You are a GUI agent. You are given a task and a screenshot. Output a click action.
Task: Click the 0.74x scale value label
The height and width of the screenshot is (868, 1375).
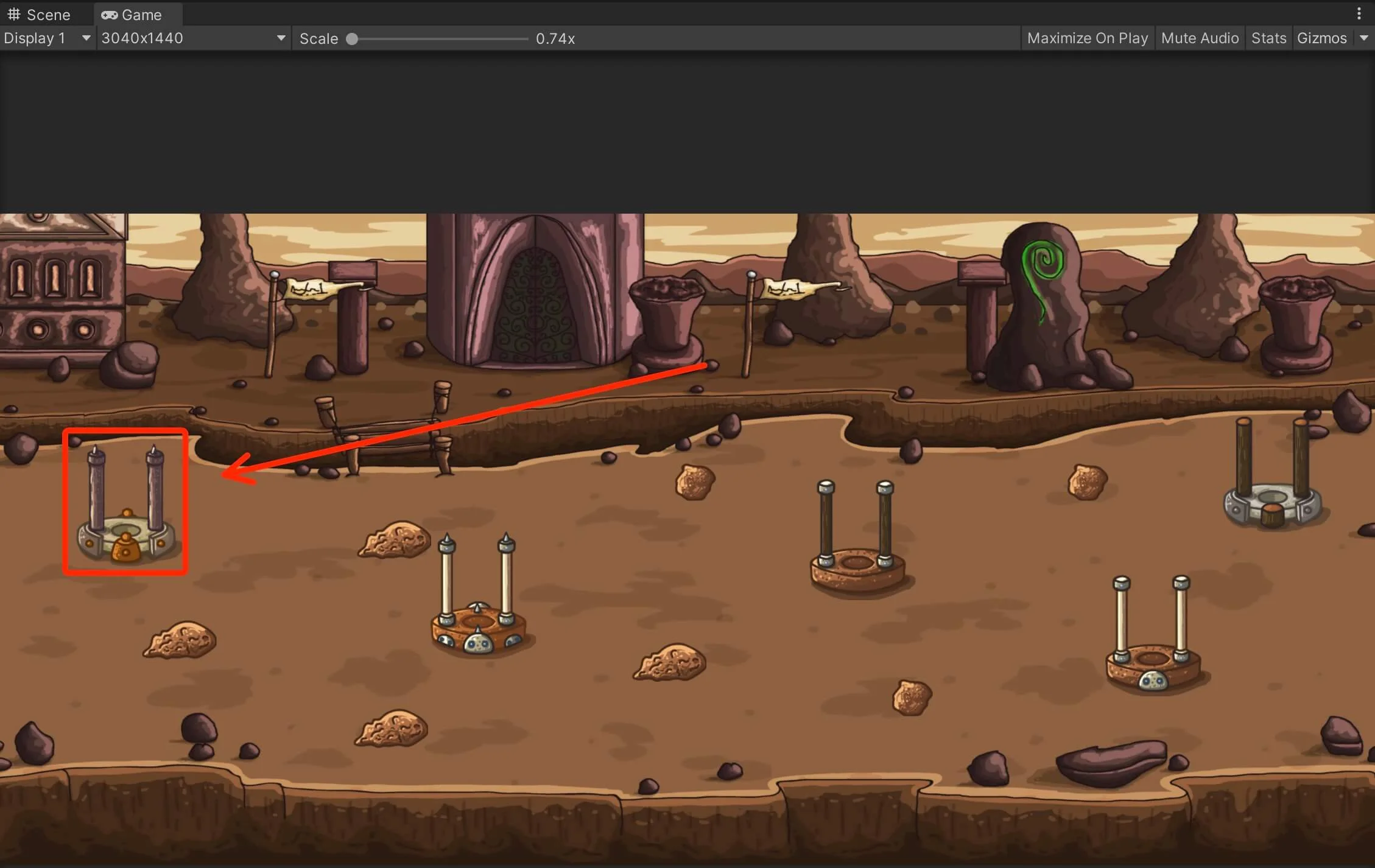coord(555,39)
